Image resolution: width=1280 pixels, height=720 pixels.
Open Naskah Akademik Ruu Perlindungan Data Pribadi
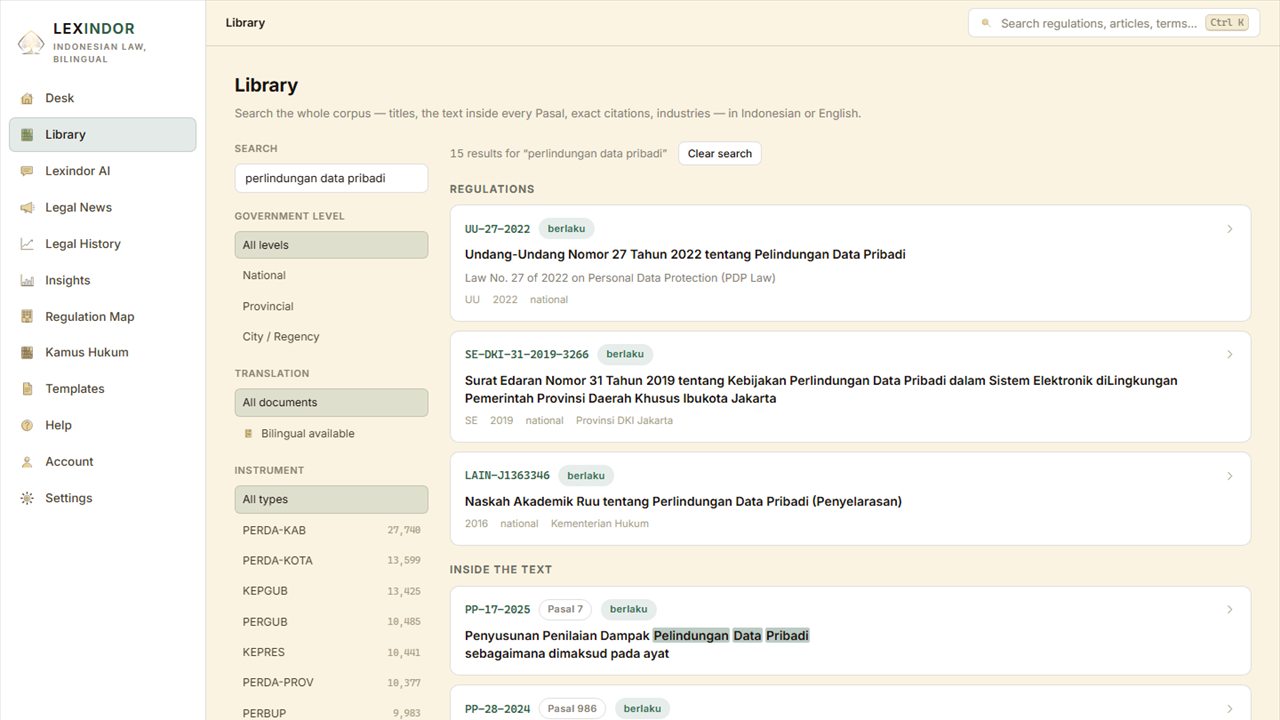683,502
